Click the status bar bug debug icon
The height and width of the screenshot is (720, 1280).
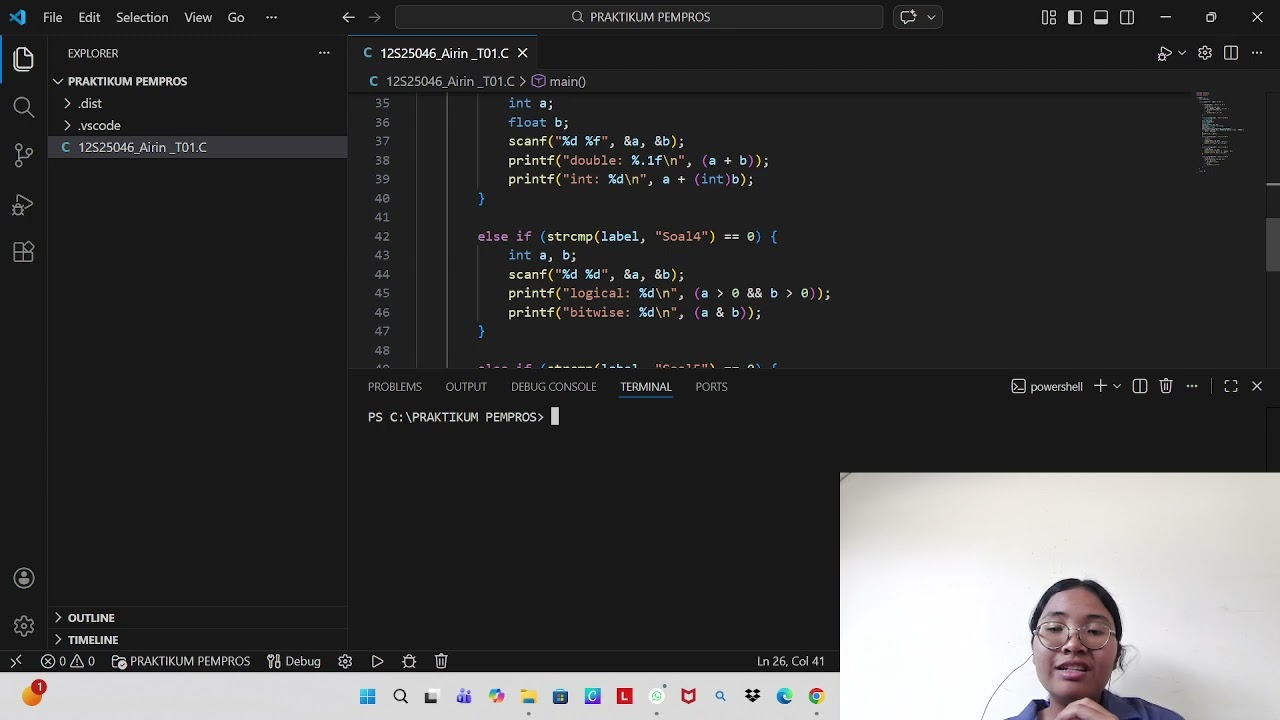click(x=409, y=661)
